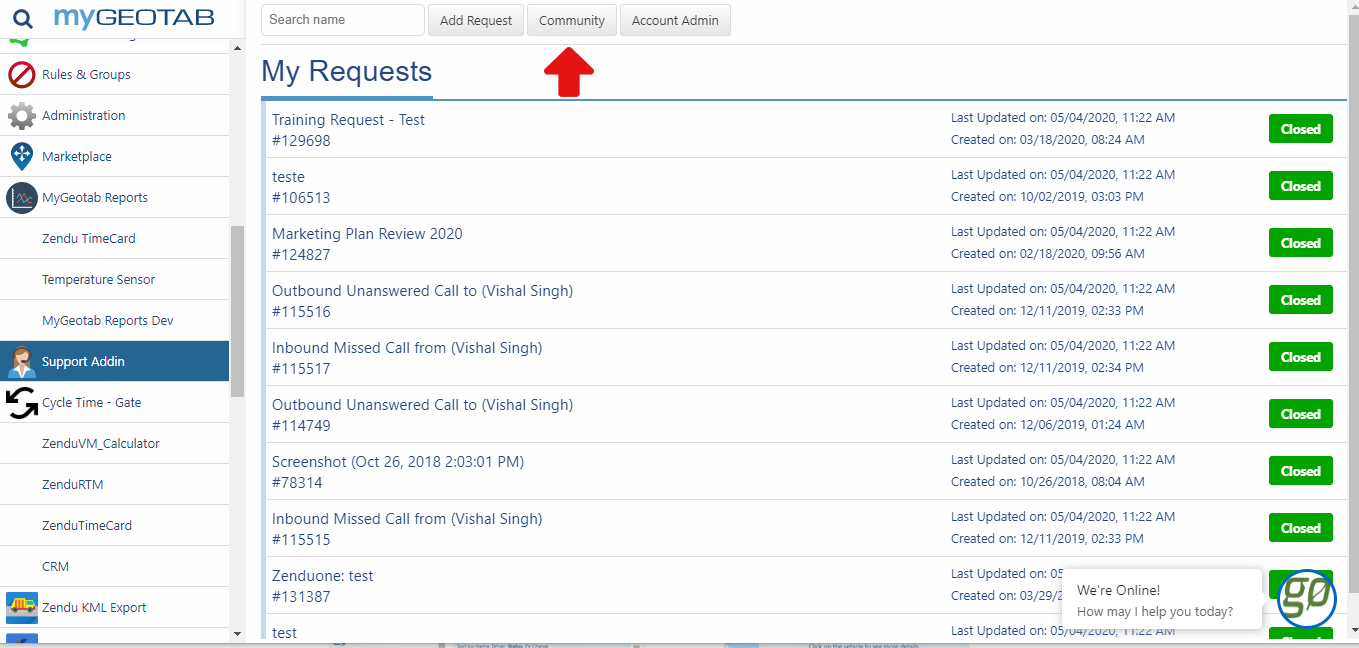This screenshot has width=1359, height=648.
Task: Select Temperature Sensor in the sidebar
Action: (98, 280)
